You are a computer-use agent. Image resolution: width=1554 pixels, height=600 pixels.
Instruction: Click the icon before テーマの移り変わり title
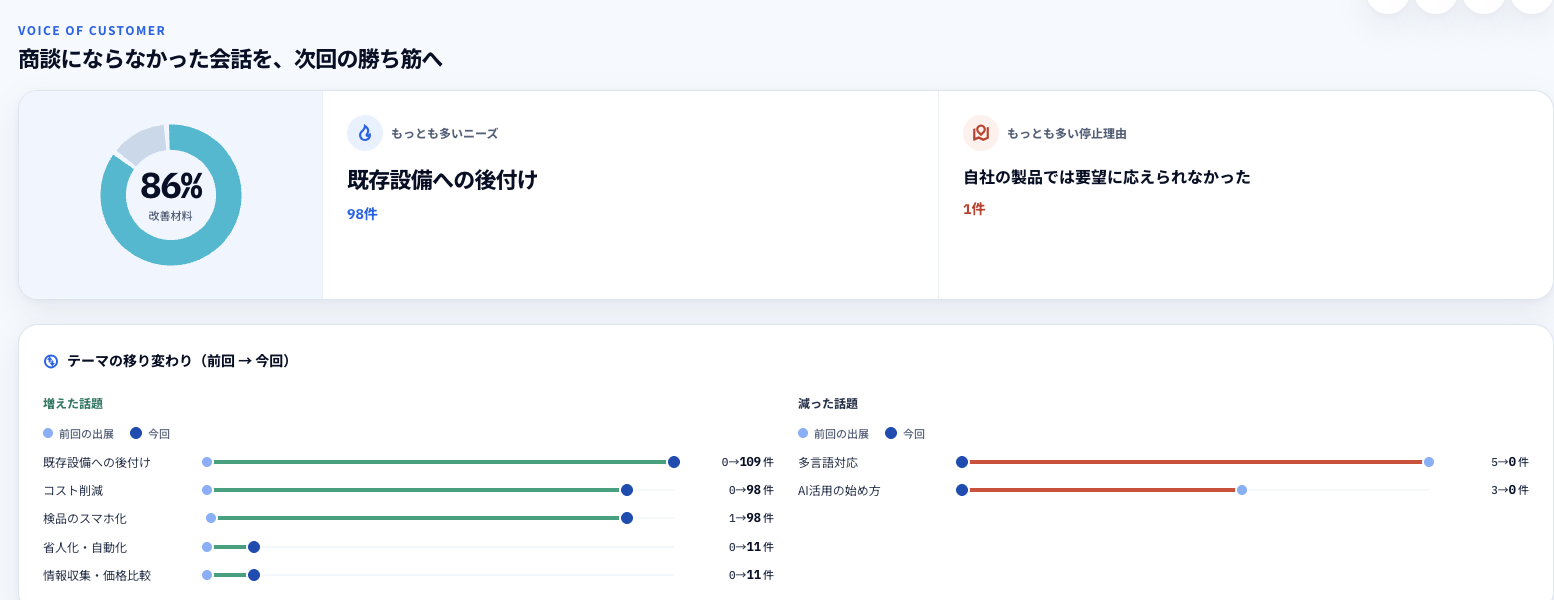click(x=51, y=361)
